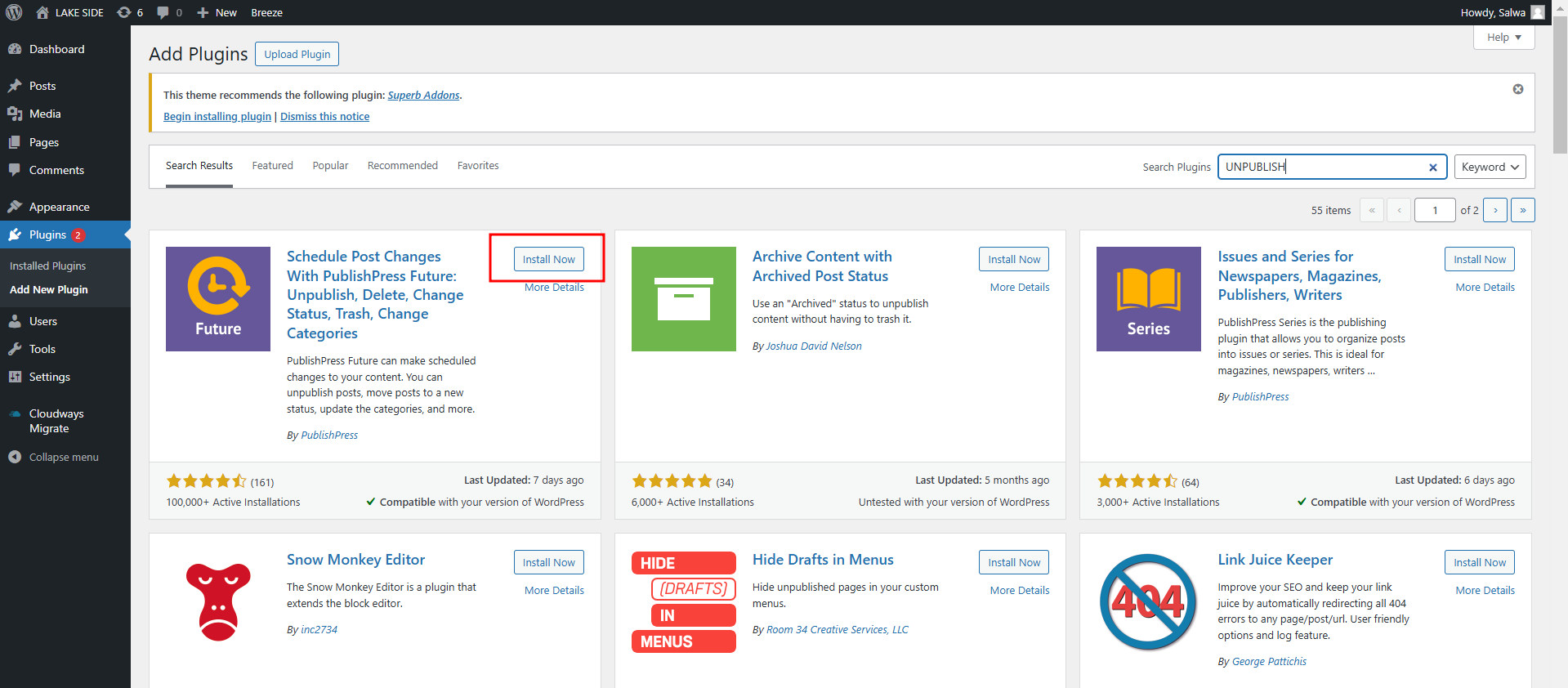Jump to the last results page
This screenshot has width=1568, height=688.
(1522, 210)
